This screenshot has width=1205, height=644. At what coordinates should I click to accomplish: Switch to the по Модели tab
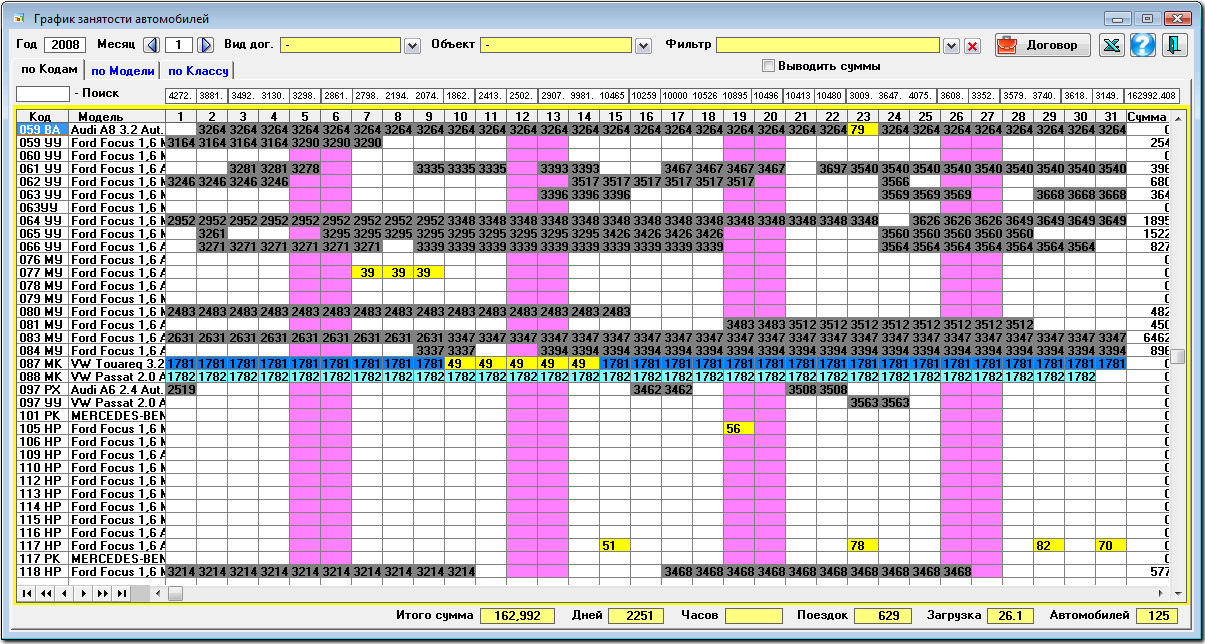pos(122,71)
